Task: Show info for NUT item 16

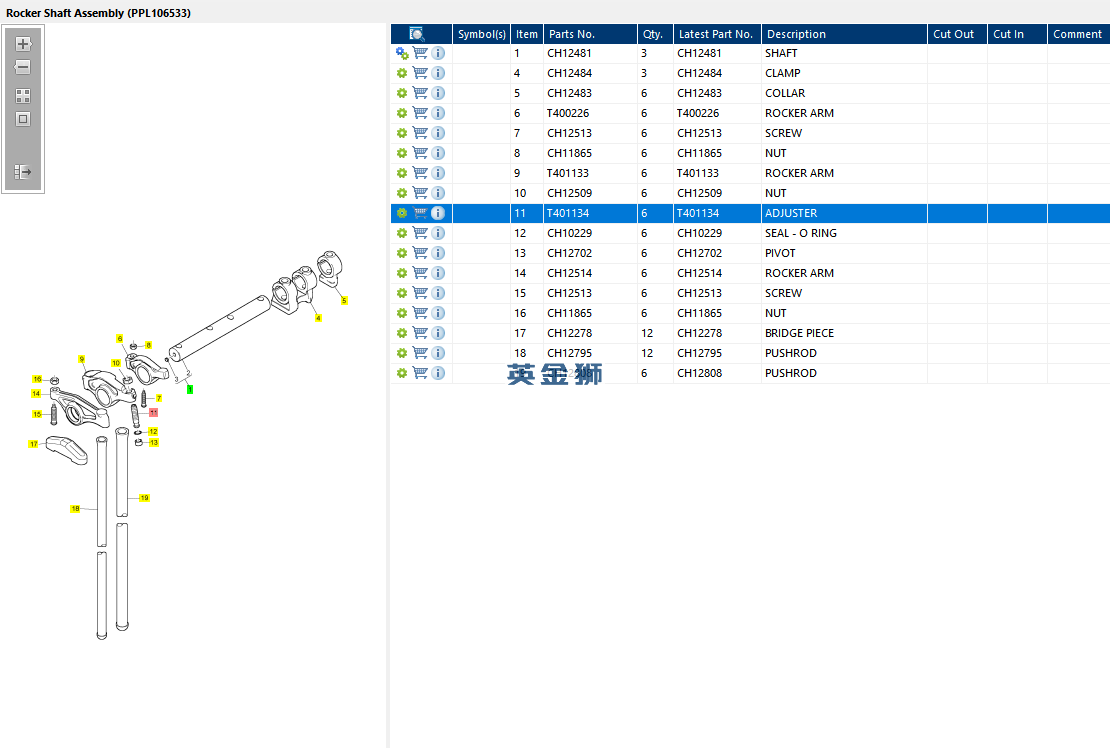Action: tap(438, 313)
